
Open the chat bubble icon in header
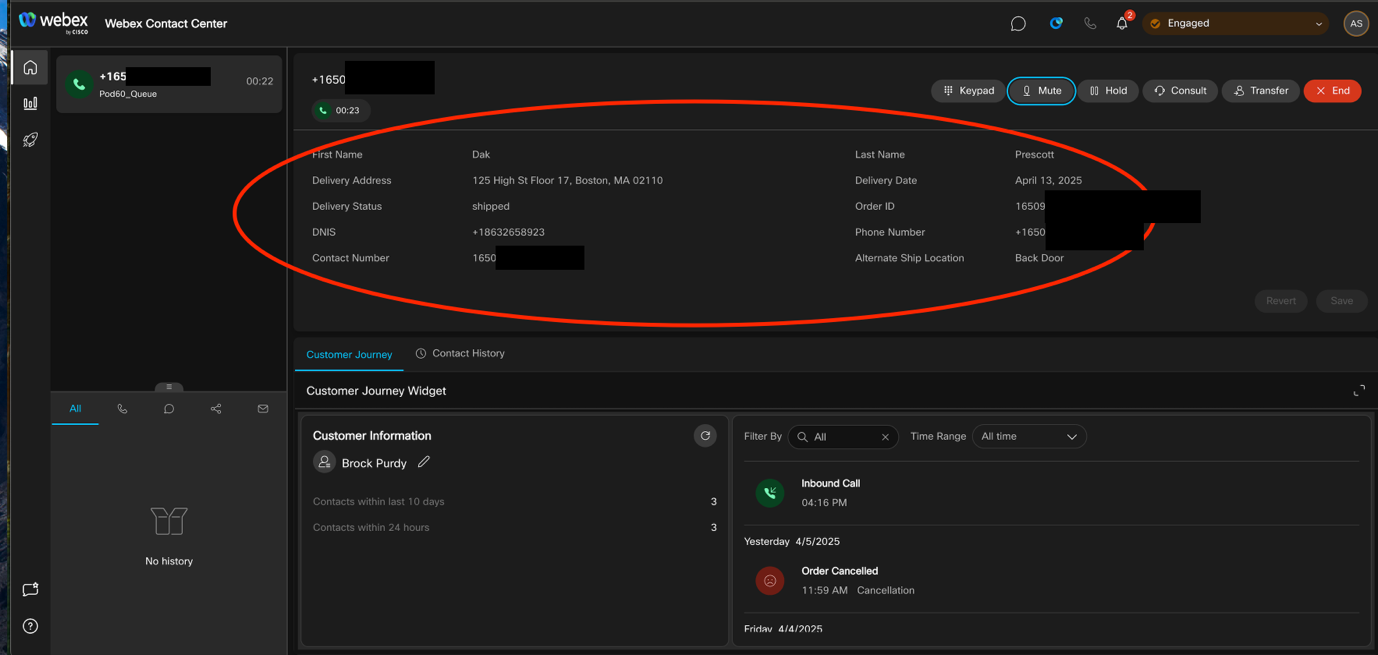coord(1018,24)
